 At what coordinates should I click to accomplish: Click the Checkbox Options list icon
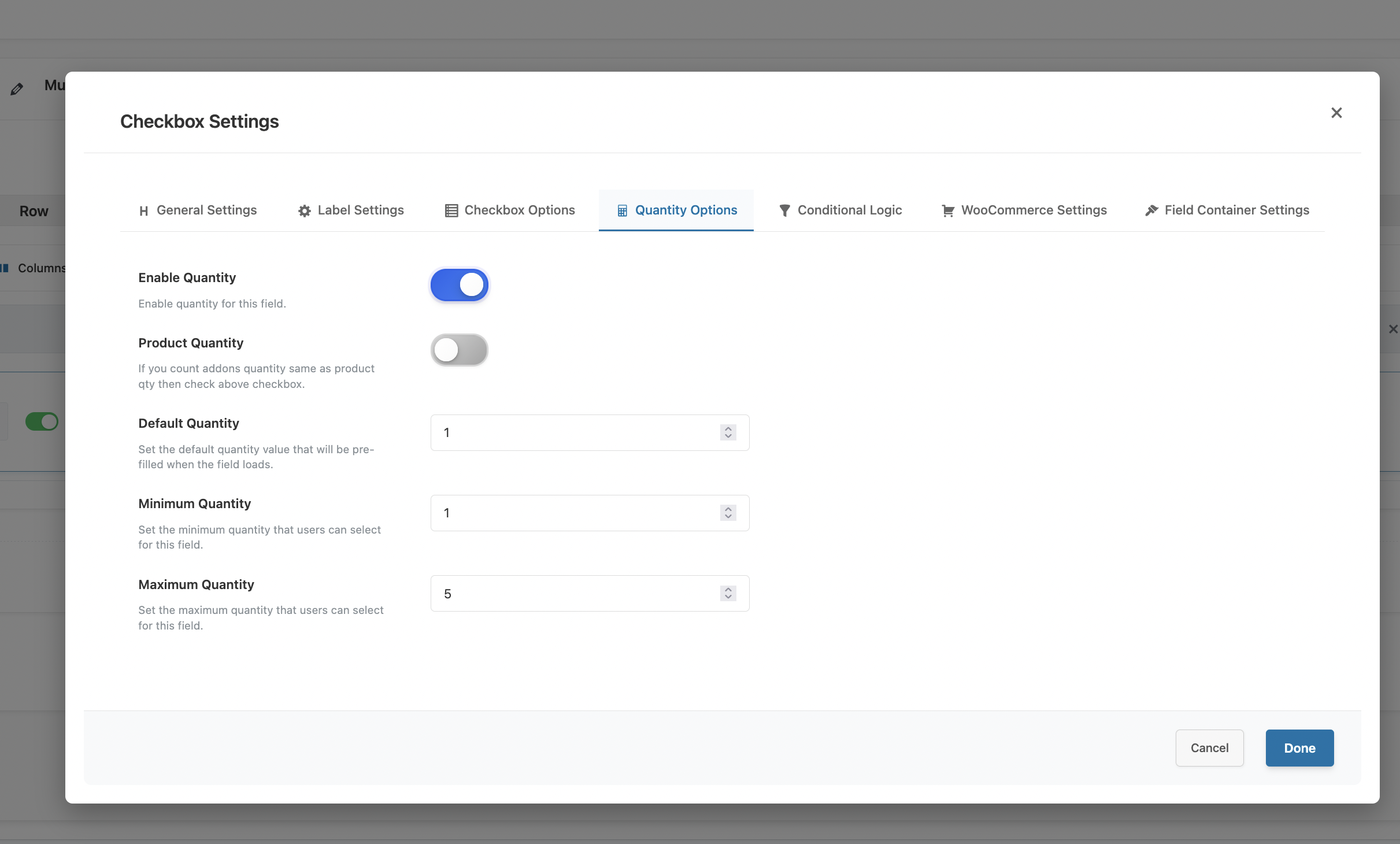coord(451,211)
